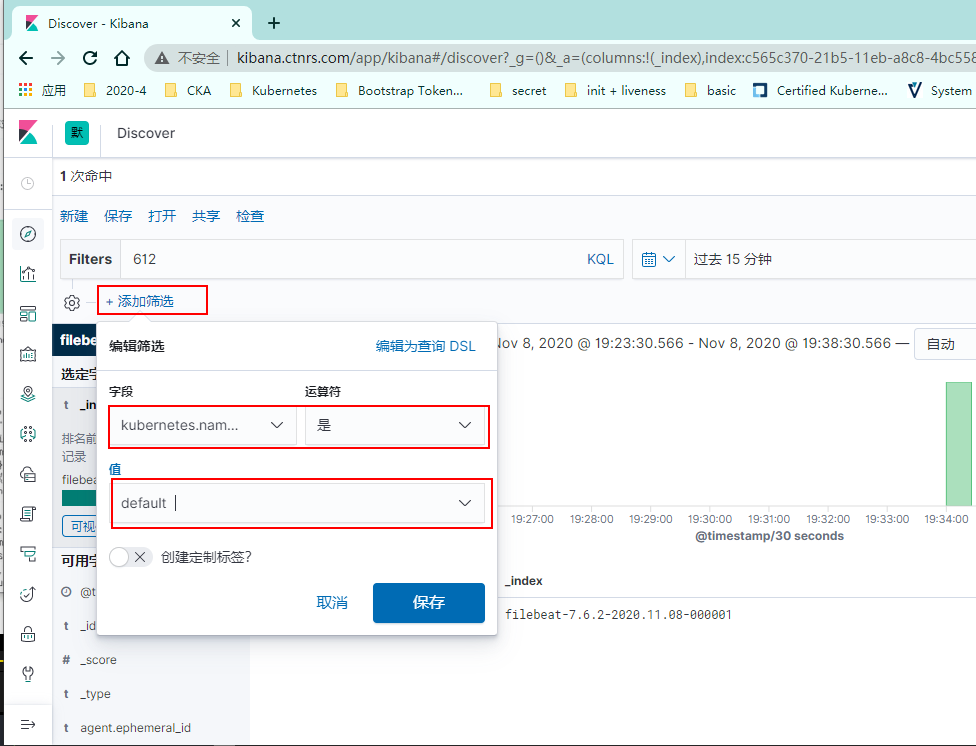The width and height of the screenshot is (976, 746).
Task: Expand sidebar with bottom arrow icon
Action: 28,724
